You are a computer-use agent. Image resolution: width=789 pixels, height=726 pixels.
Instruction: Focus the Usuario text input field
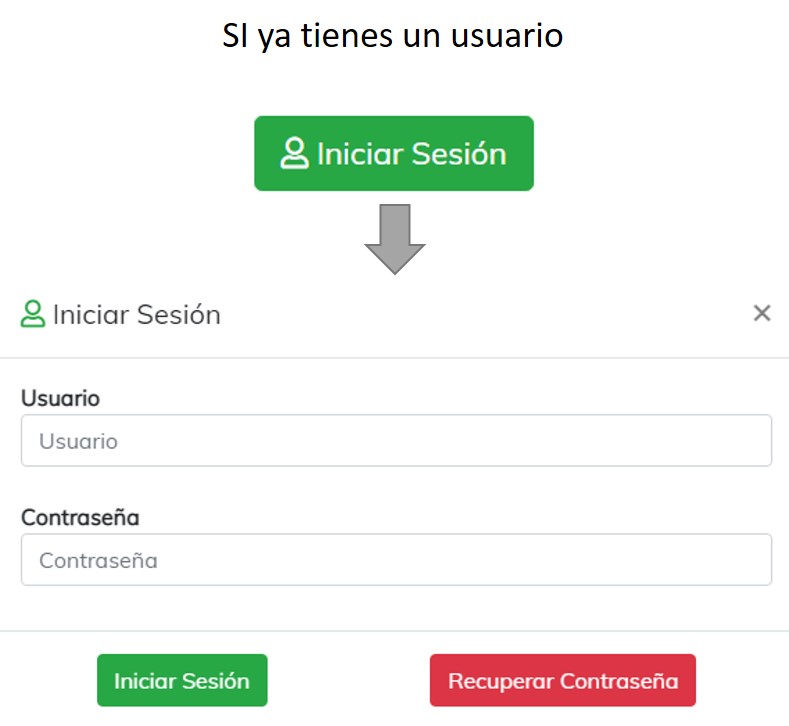click(x=396, y=441)
